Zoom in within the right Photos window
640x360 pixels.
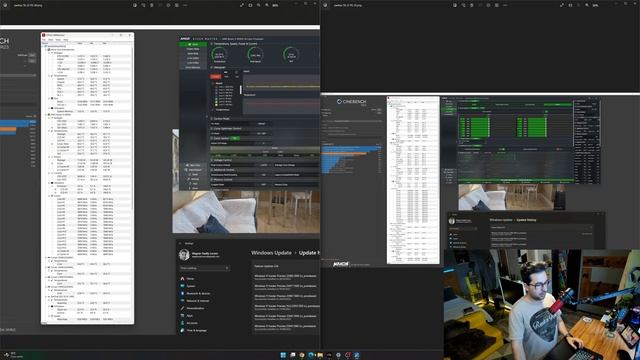[x=587, y=5]
